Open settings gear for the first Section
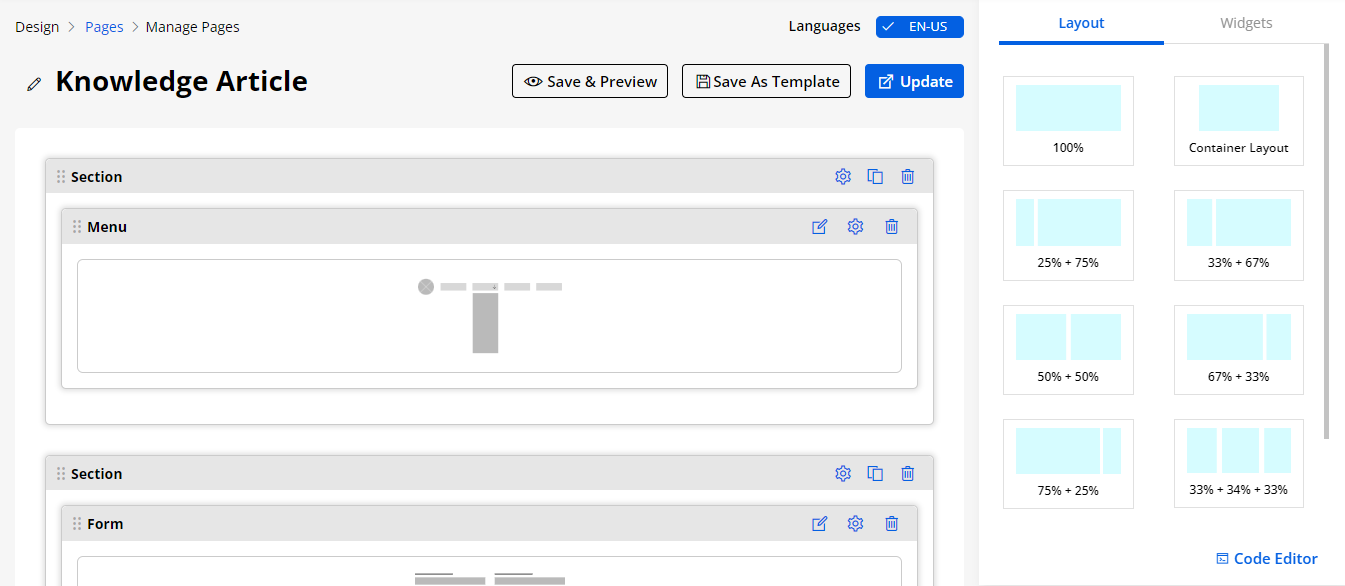This screenshot has width=1345, height=586. click(x=842, y=177)
